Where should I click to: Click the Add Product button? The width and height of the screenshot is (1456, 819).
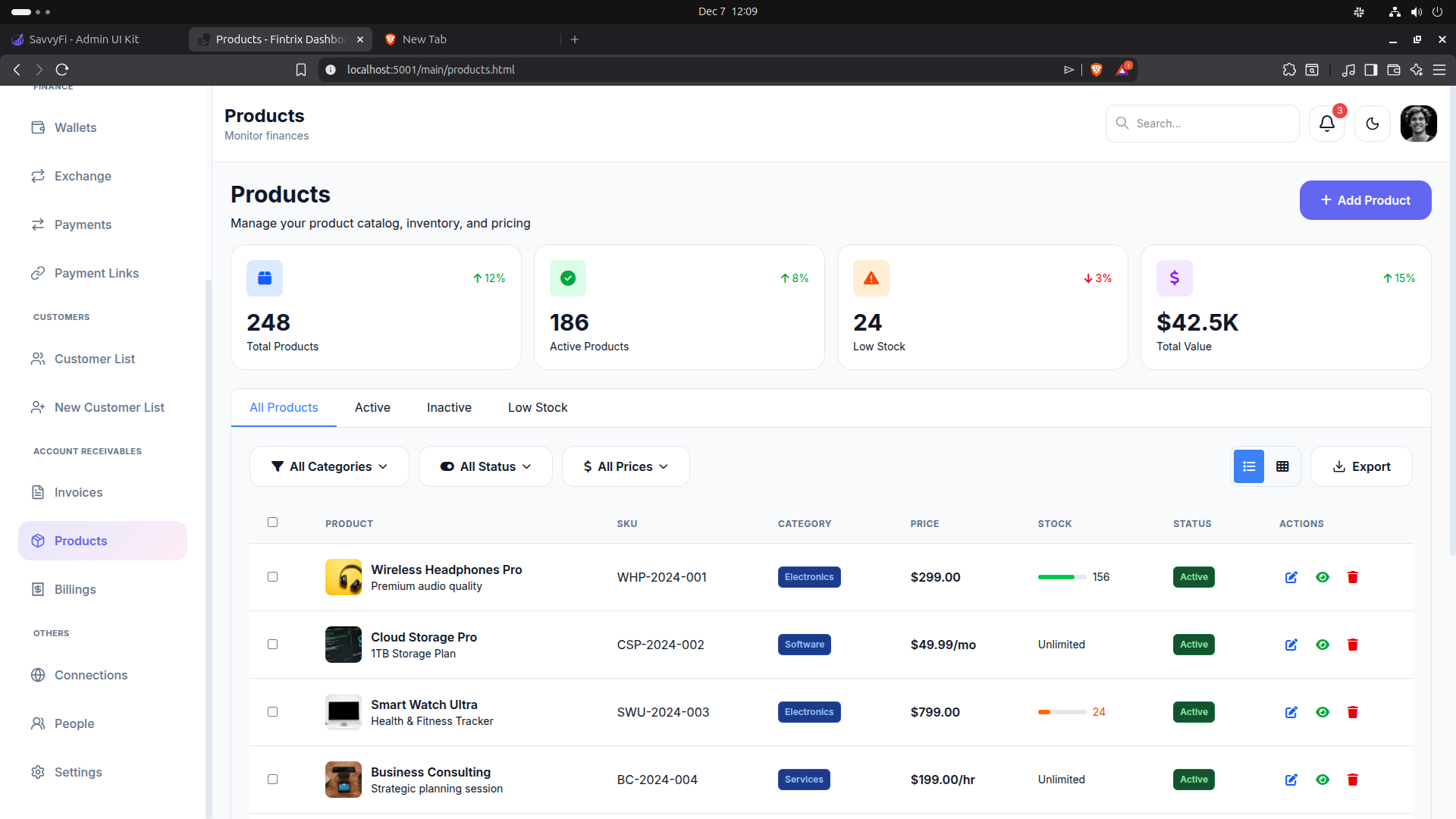(1365, 200)
